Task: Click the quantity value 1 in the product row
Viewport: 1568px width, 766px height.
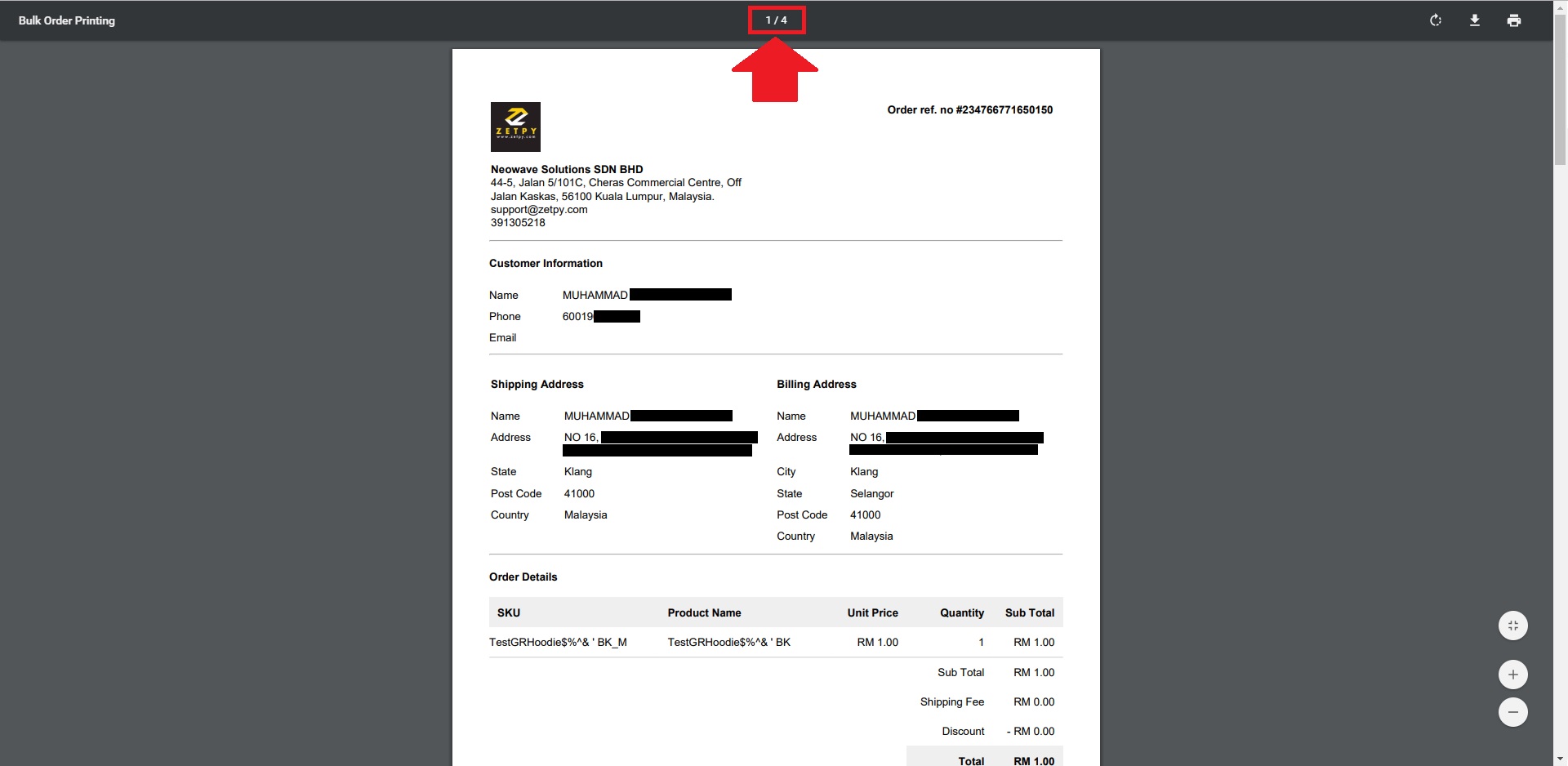Action: (982, 642)
